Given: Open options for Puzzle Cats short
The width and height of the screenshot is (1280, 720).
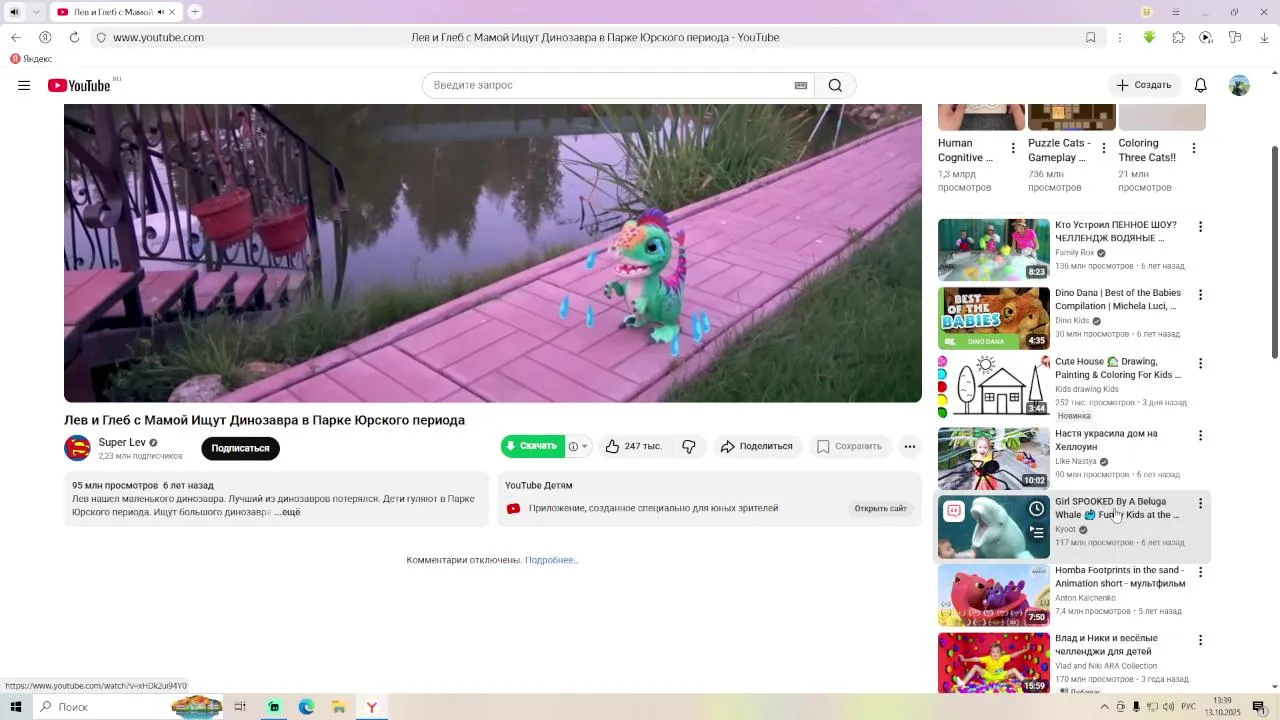Looking at the screenshot, I should pos(1103,148).
